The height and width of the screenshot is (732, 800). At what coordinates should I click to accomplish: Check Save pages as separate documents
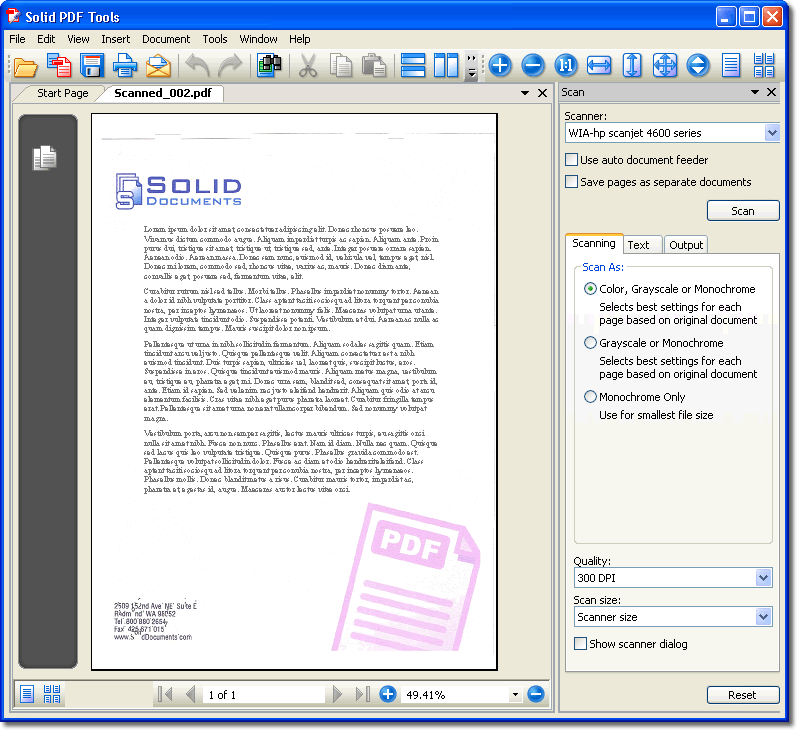[x=572, y=182]
